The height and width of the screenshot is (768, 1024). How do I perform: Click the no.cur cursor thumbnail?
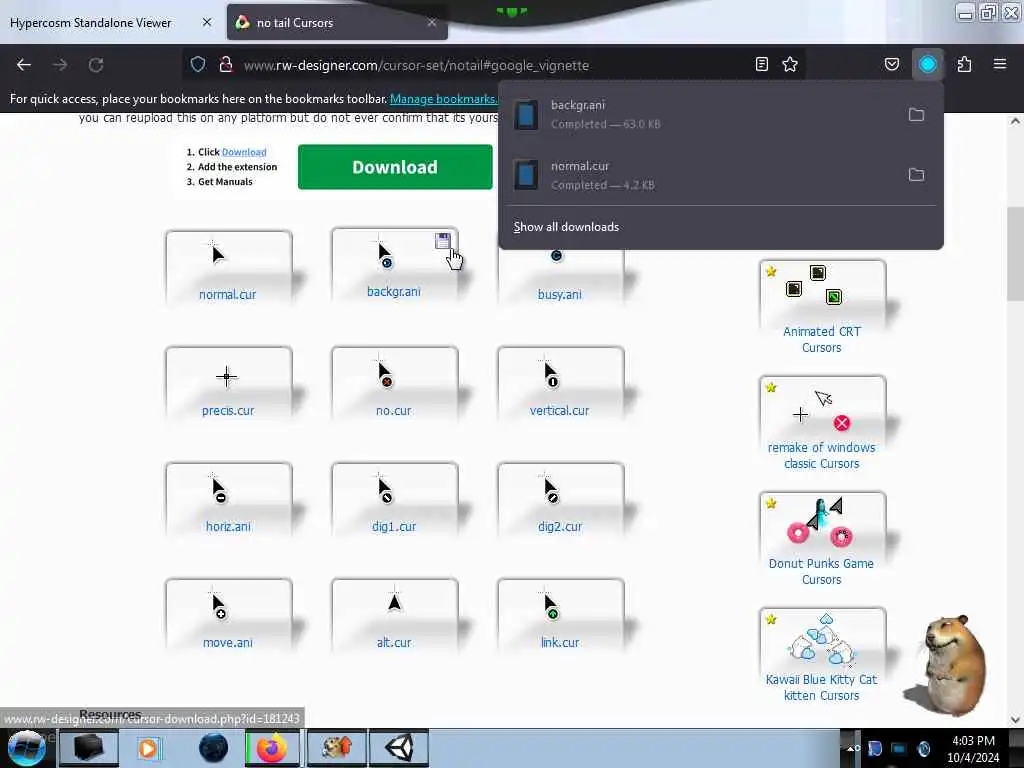pyautogui.click(x=385, y=373)
